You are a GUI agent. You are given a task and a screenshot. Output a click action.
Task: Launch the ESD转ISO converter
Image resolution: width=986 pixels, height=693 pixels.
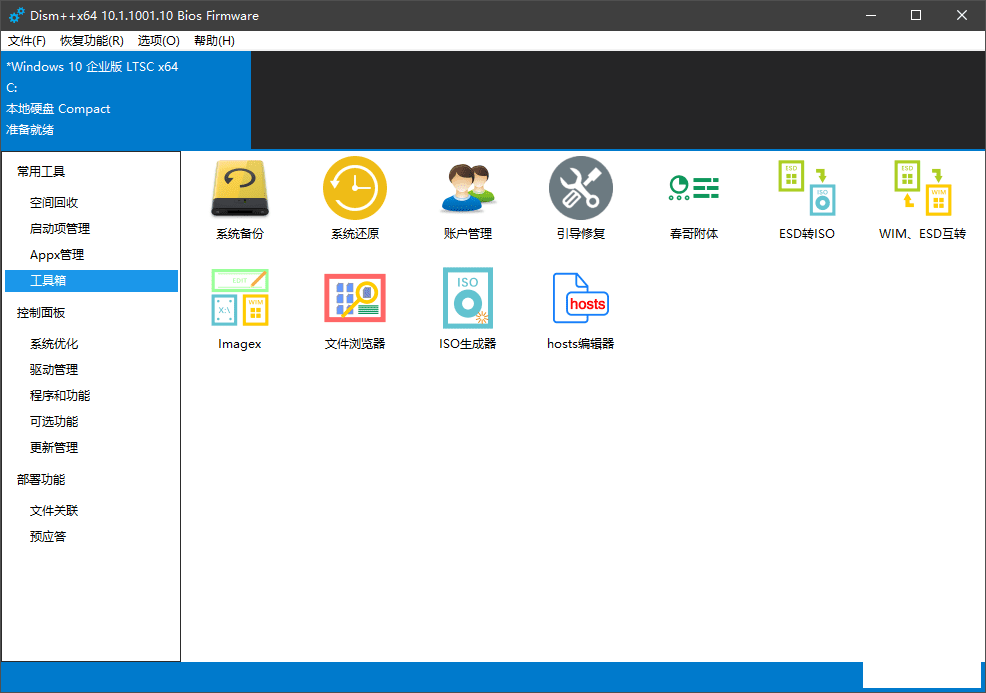point(807,199)
